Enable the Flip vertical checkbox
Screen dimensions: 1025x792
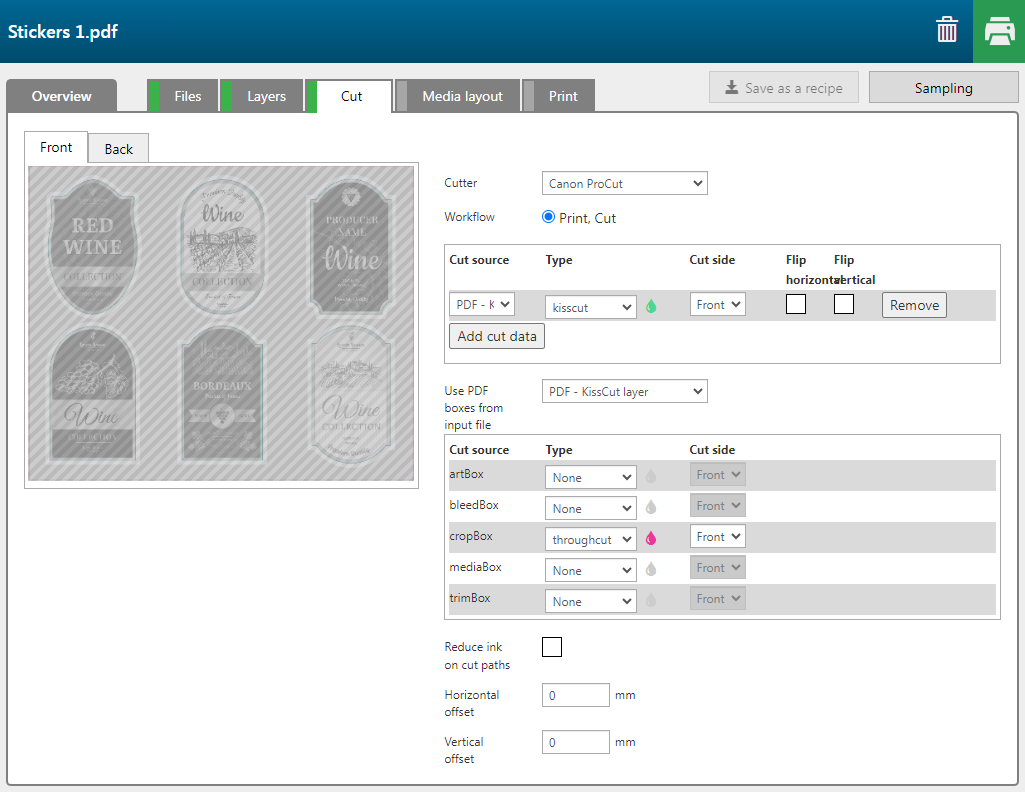tap(844, 304)
